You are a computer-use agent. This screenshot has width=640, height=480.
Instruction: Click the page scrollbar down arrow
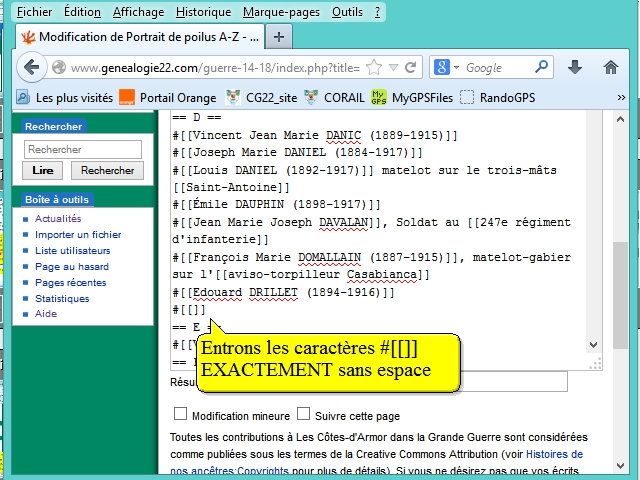[x=620, y=466]
